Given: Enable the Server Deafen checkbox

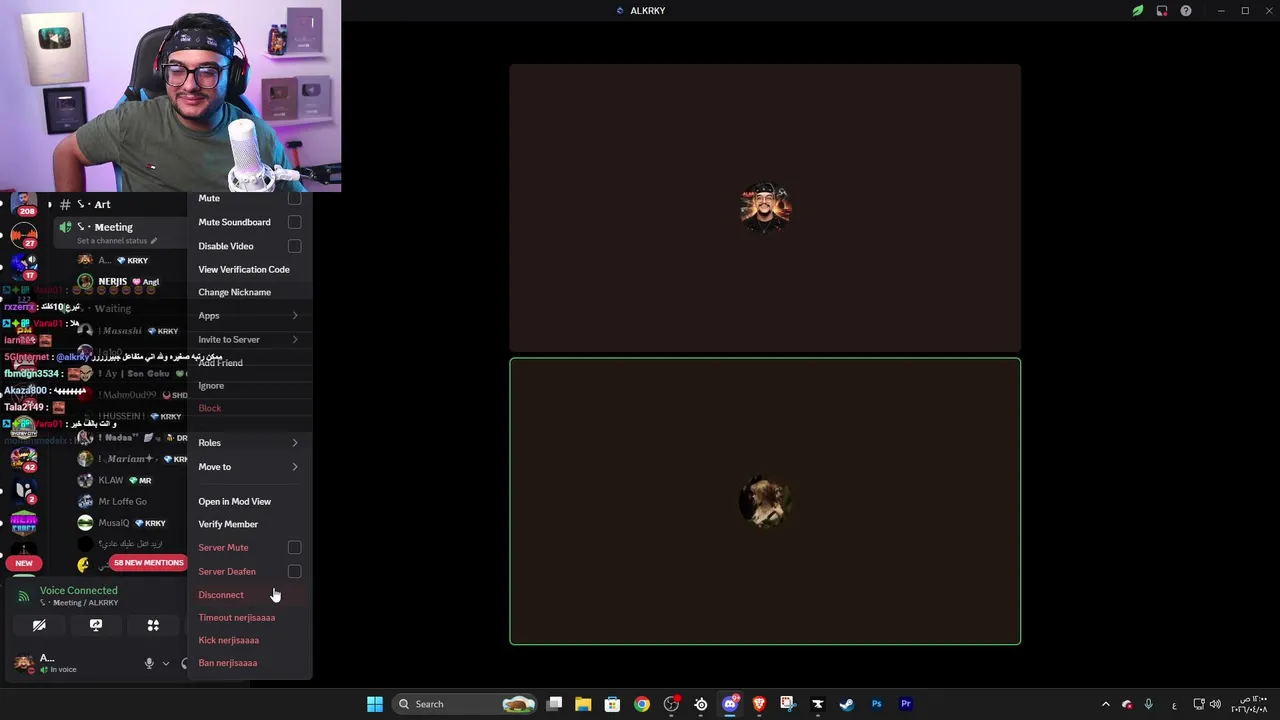Looking at the screenshot, I should (x=294, y=571).
